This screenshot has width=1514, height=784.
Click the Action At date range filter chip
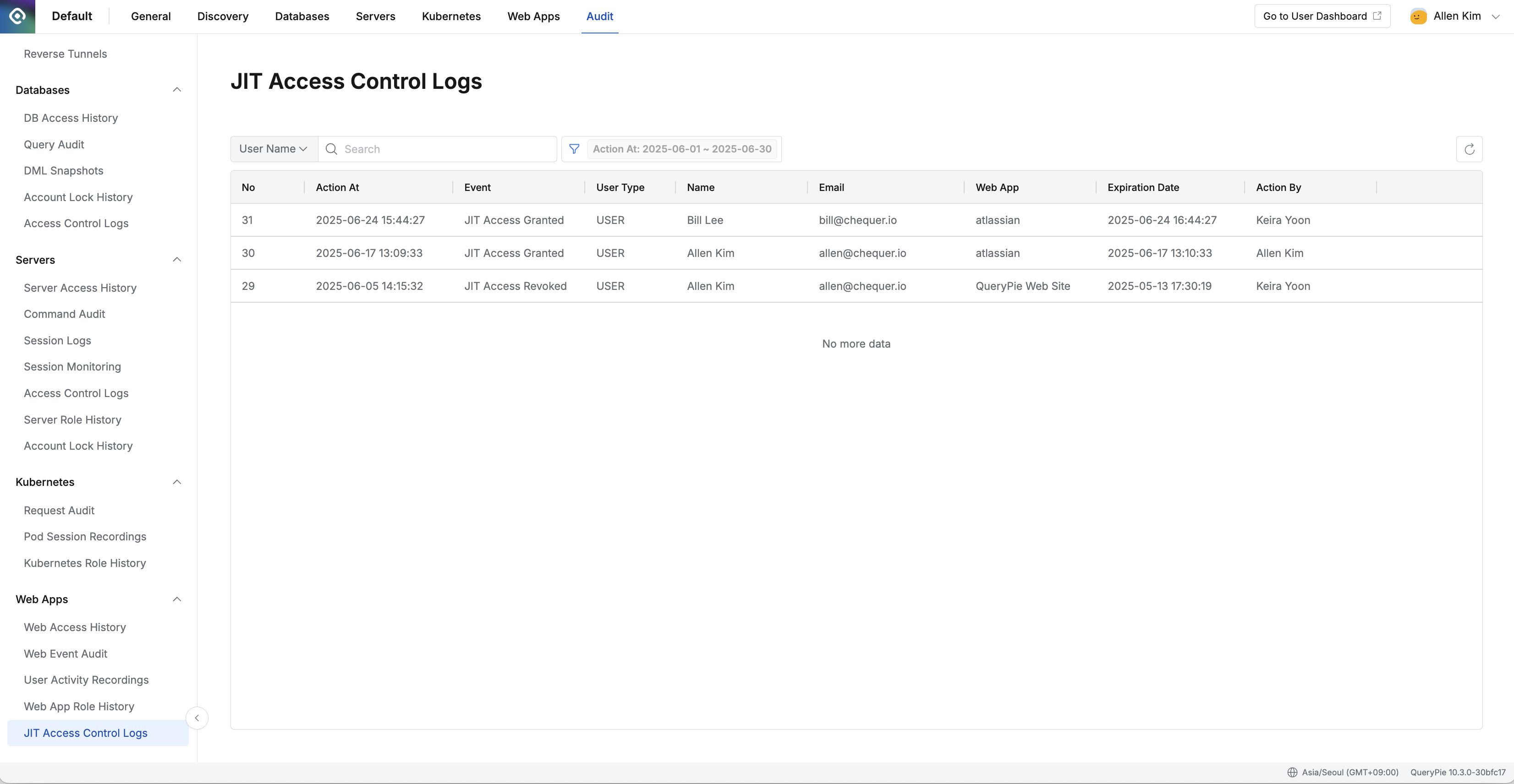(682, 148)
